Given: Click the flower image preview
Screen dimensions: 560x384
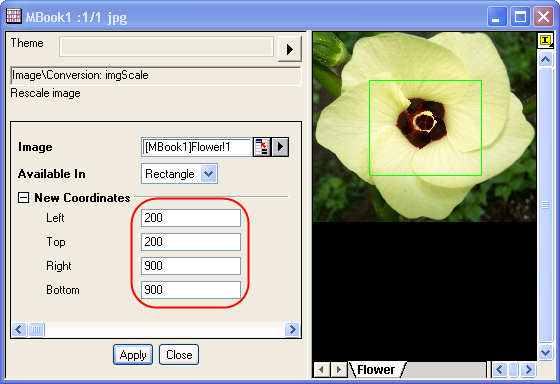Looking at the screenshot, I should tap(425, 127).
